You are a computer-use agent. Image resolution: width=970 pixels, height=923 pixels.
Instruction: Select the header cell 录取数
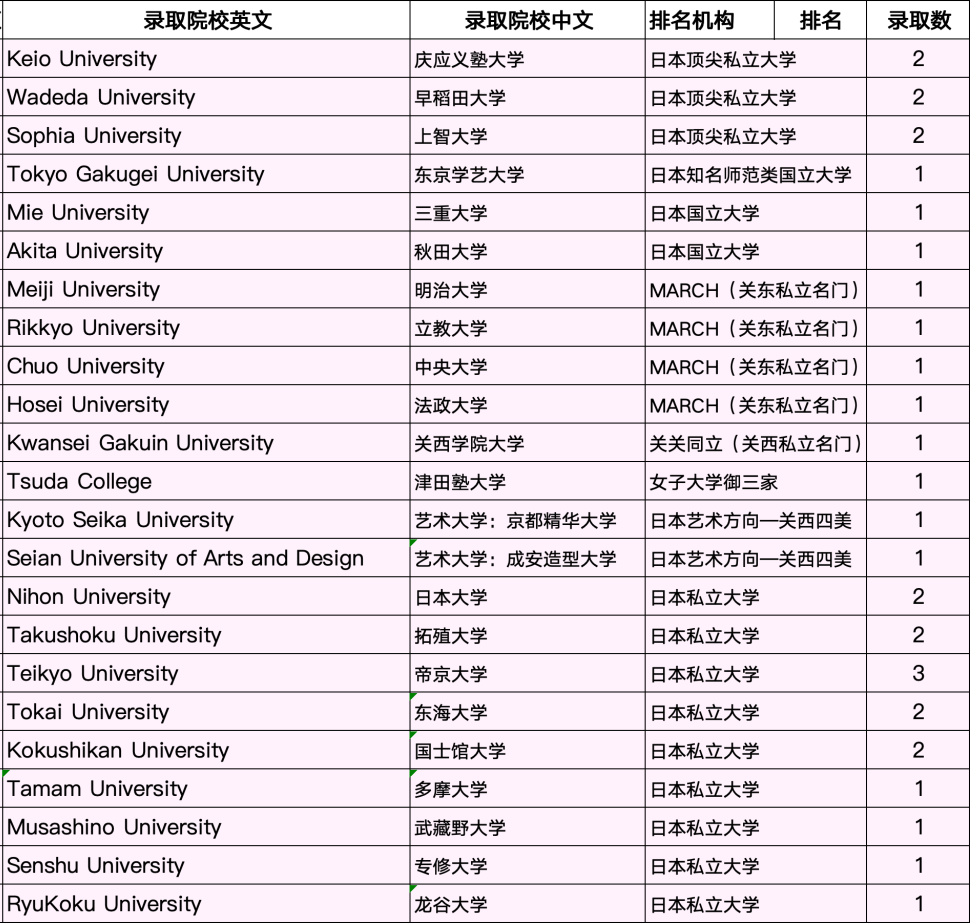(x=919, y=20)
